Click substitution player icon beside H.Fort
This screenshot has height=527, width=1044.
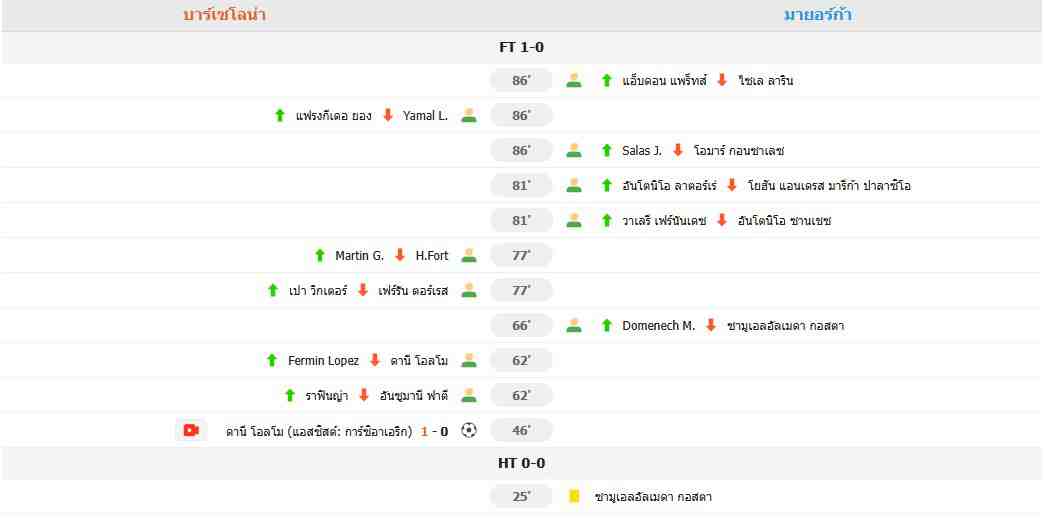(469, 255)
